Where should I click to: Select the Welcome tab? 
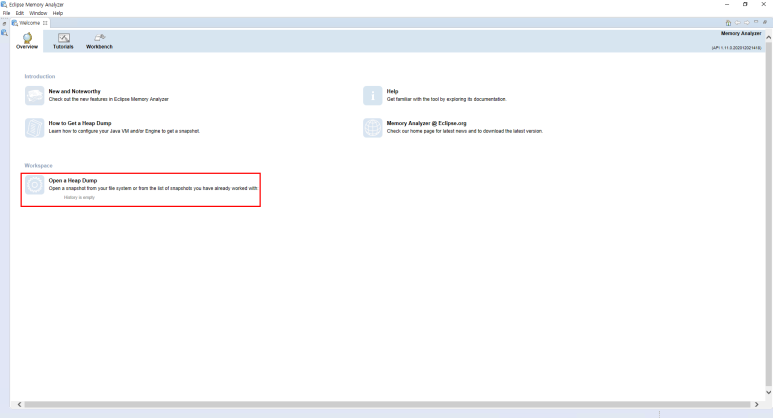click(30, 23)
